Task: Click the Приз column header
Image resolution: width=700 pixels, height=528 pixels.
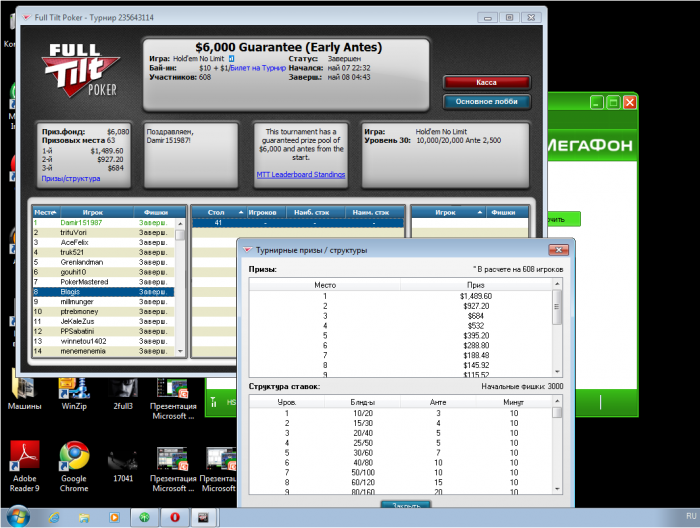Action: pyautogui.click(x=476, y=285)
